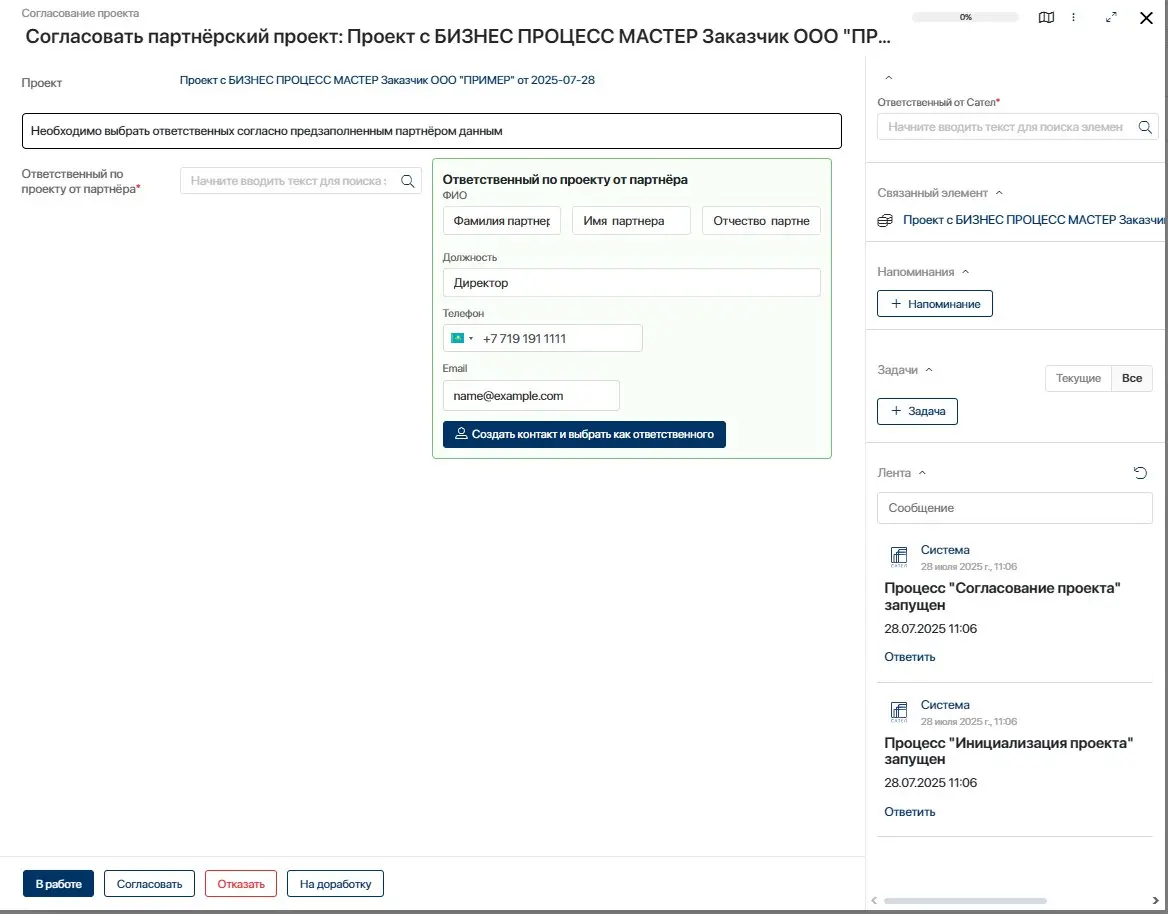The width and height of the screenshot is (1168, 914).
Task: Click the expand to fullscreen icon
Action: click(1112, 18)
